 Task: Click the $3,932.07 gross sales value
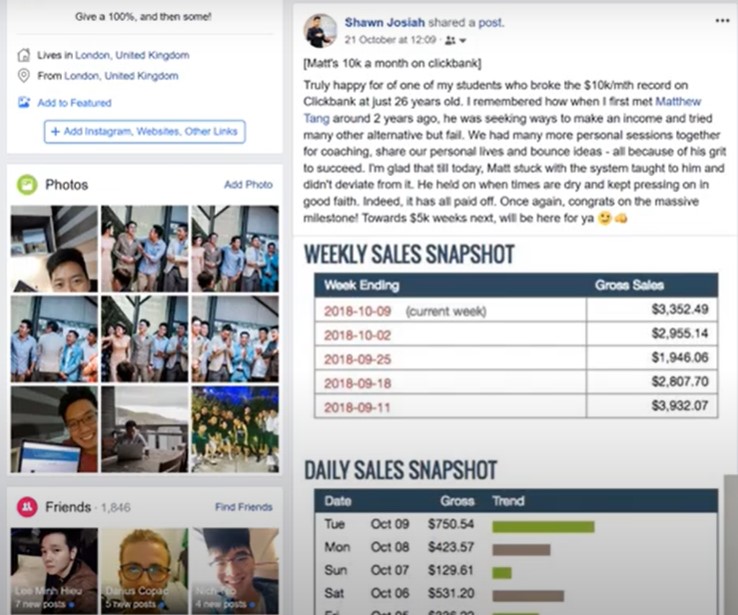click(x=680, y=405)
